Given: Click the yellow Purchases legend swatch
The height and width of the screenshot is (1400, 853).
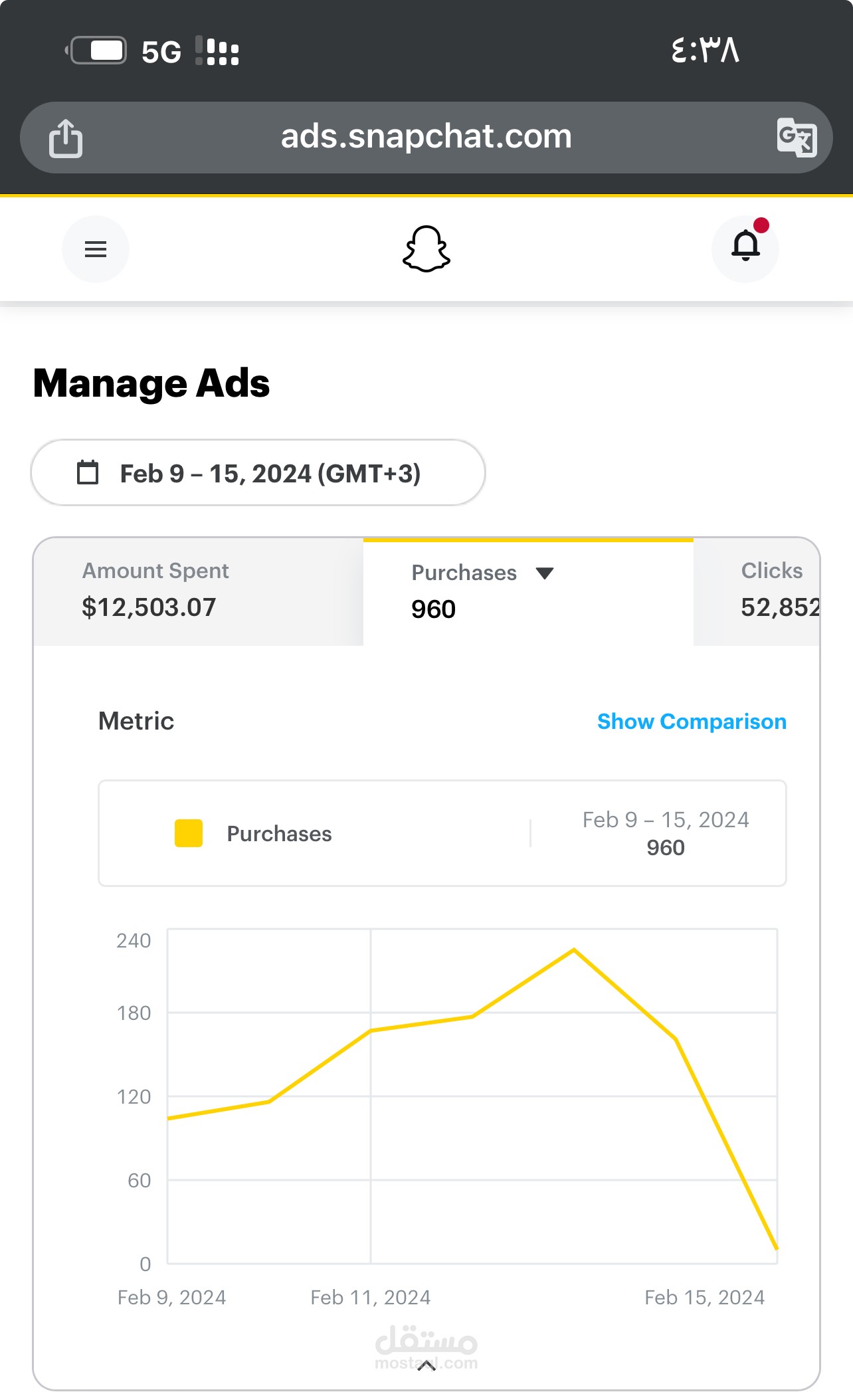Looking at the screenshot, I should point(189,833).
